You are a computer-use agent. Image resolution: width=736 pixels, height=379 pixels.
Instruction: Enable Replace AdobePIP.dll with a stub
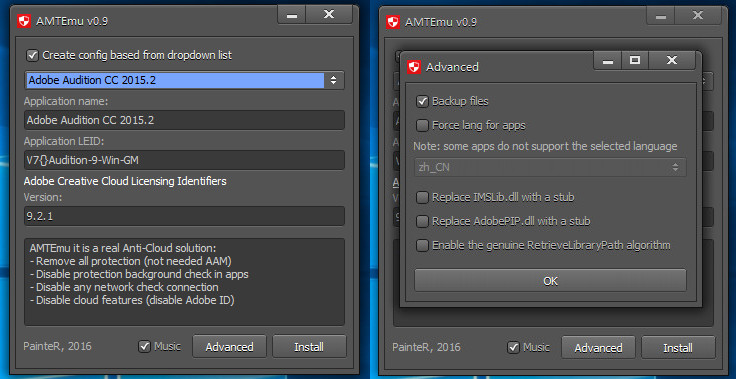pyautogui.click(x=422, y=221)
